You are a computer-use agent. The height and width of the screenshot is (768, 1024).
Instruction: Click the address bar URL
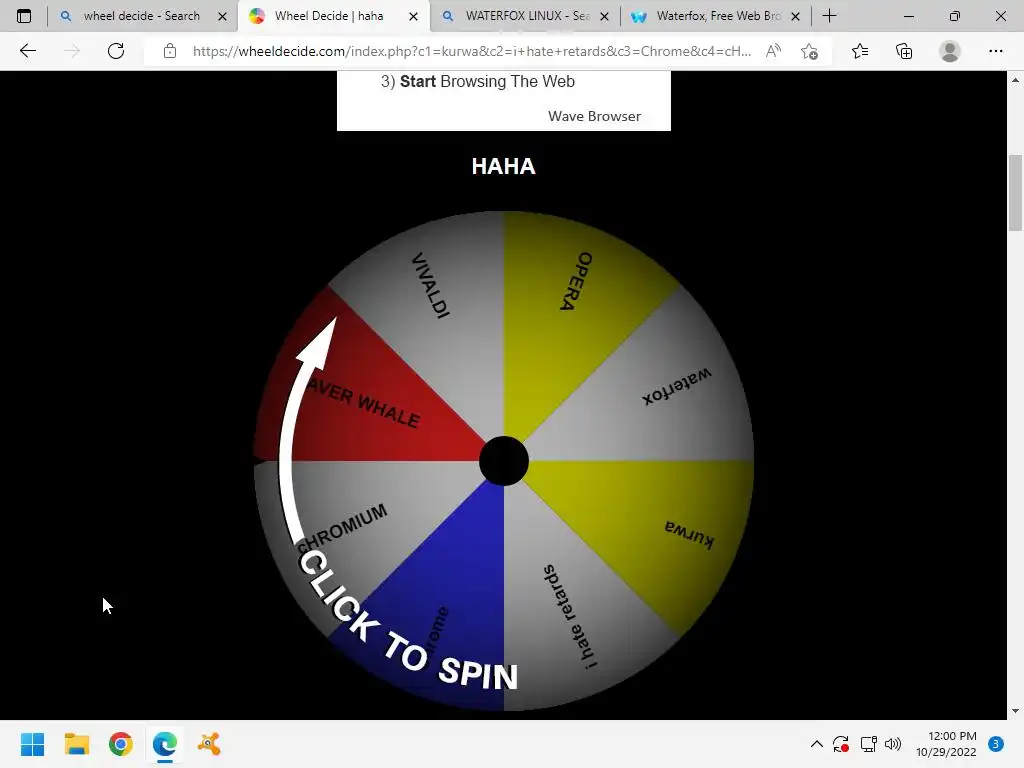(x=472, y=51)
